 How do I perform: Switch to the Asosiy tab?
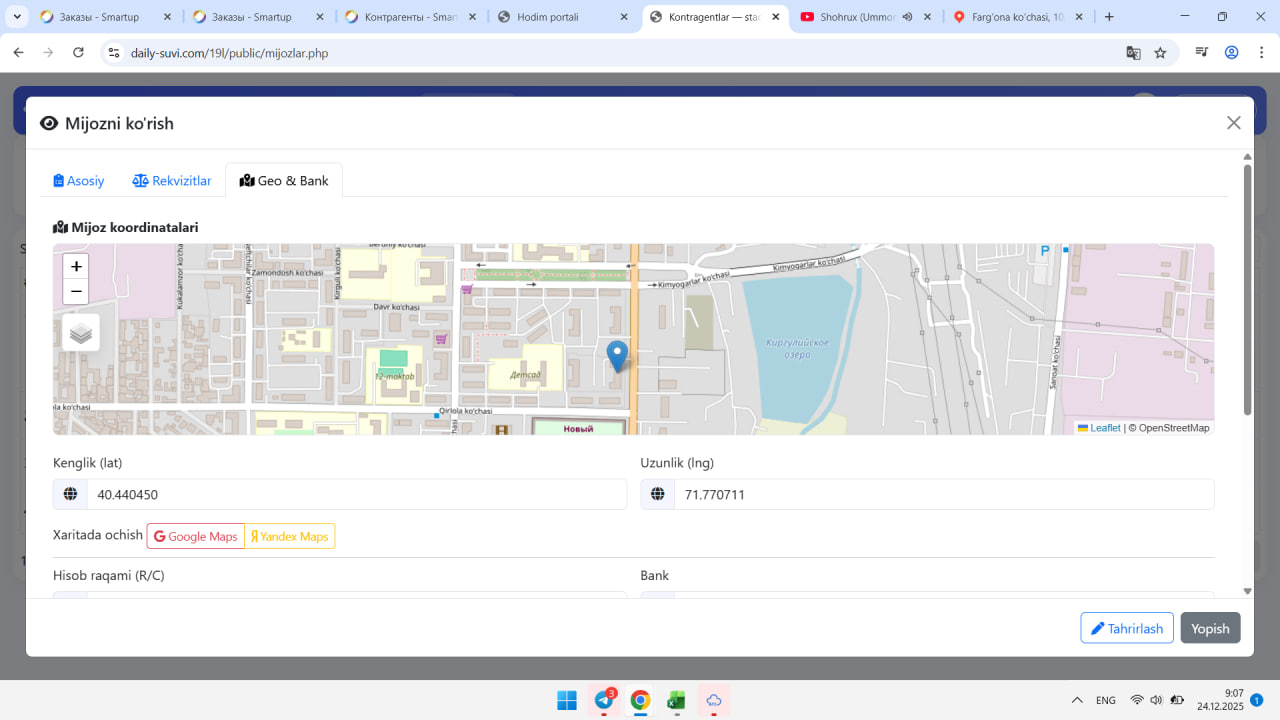(79, 181)
